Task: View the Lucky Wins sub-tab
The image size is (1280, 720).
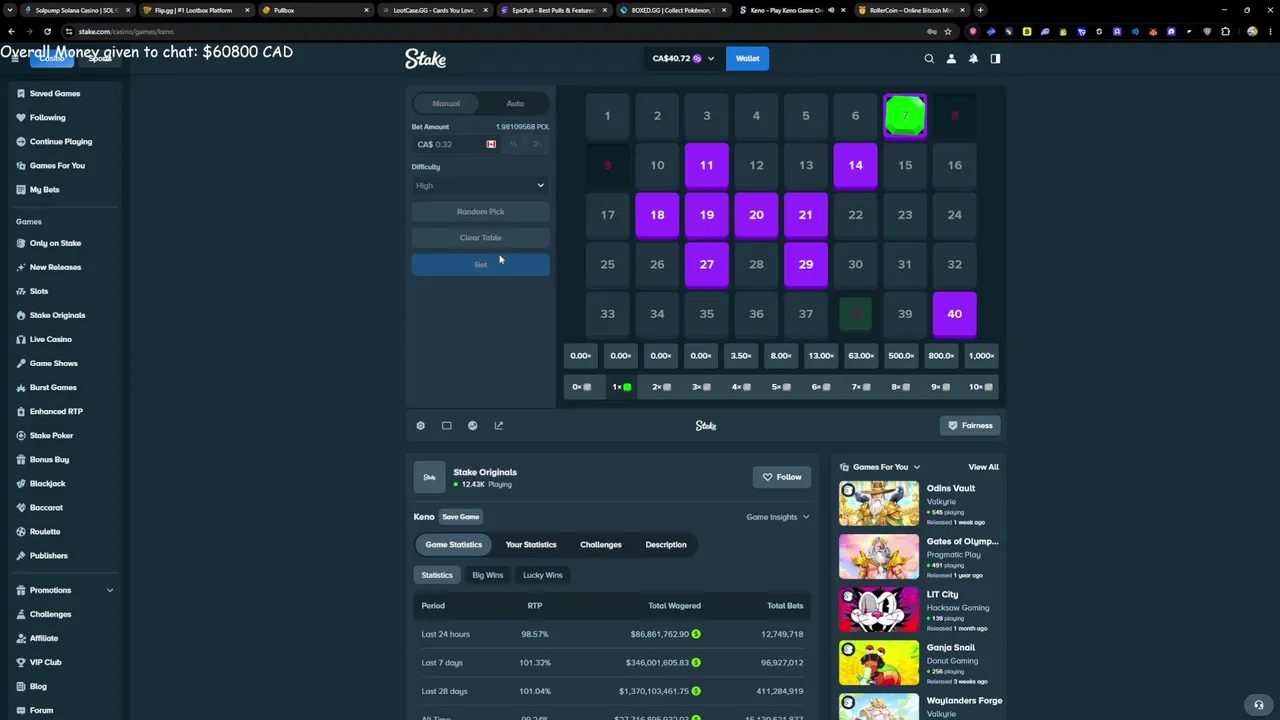Action: [543, 575]
